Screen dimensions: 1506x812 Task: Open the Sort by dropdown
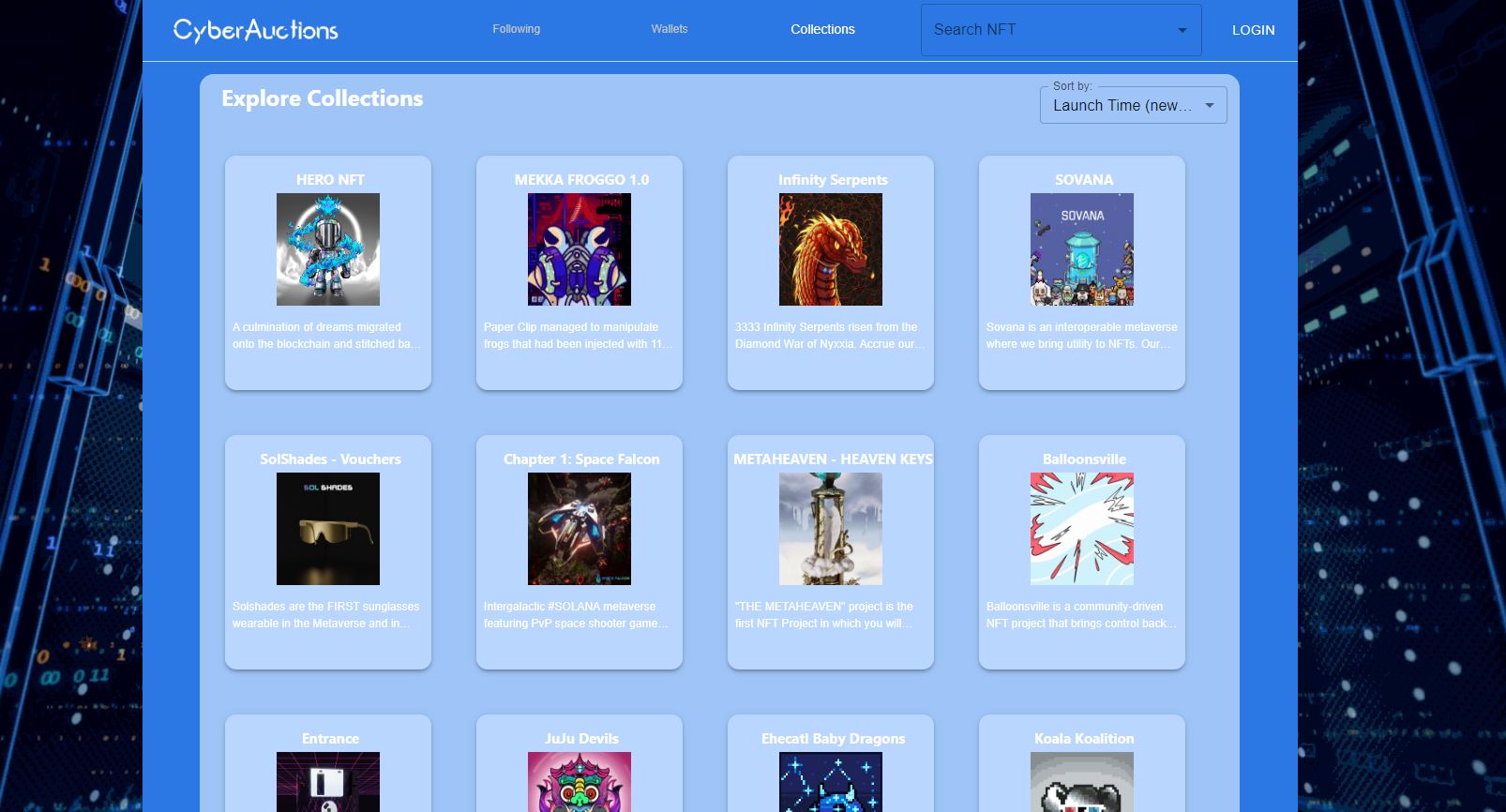[1133, 105]
